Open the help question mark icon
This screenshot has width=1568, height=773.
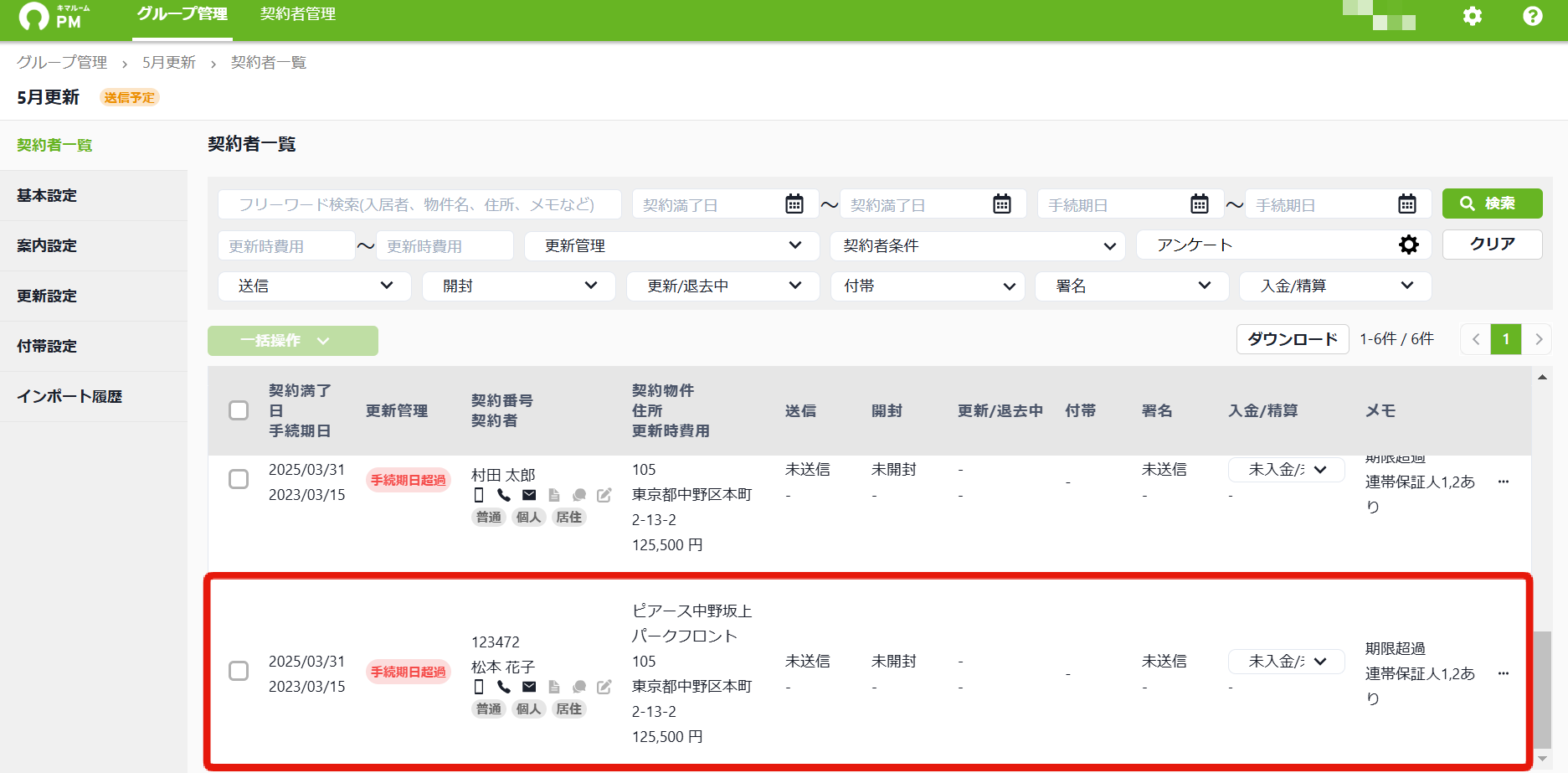click(1532, 16)
